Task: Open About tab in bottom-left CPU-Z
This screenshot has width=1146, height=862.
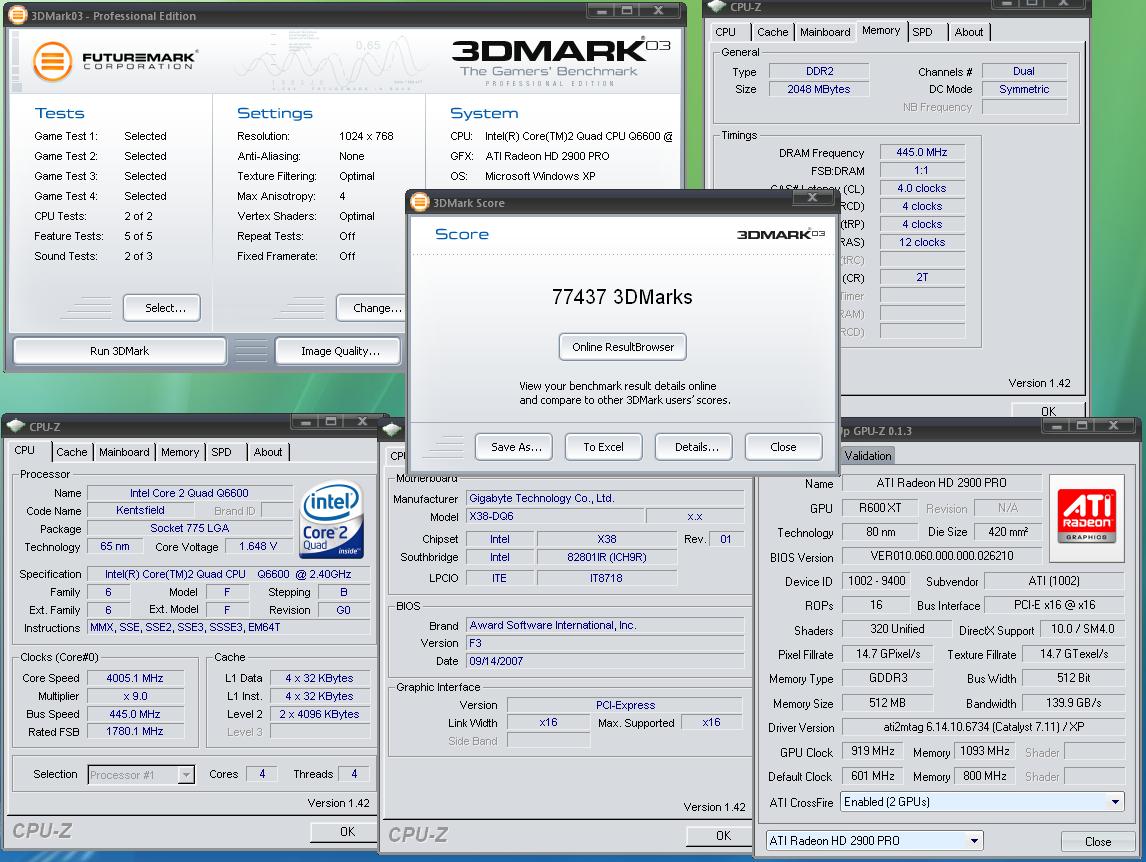Action: coord(268,452)
